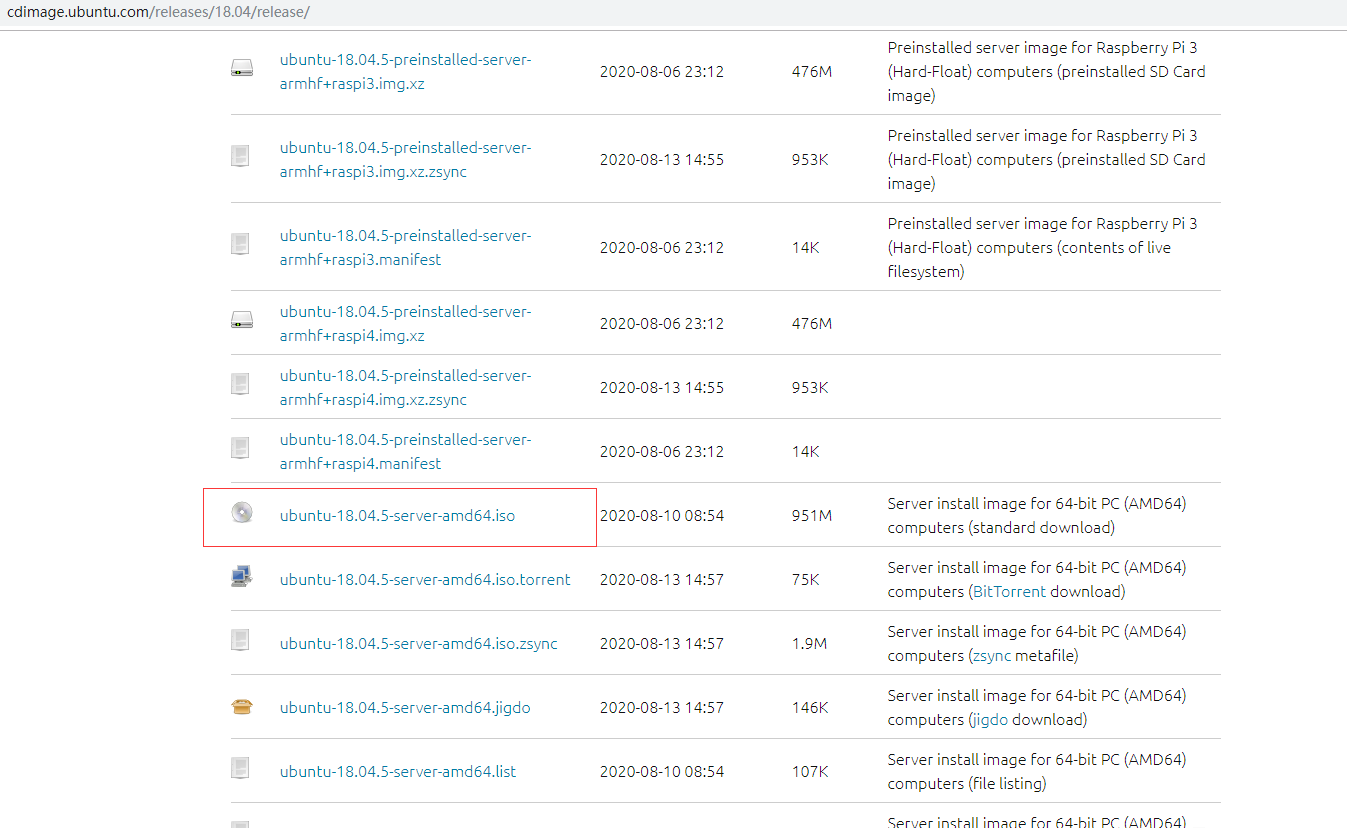Viewport: 1347px width, 828px height.
Task: Open the armhf+raspi3.manifest link
Action: [406, 248]
